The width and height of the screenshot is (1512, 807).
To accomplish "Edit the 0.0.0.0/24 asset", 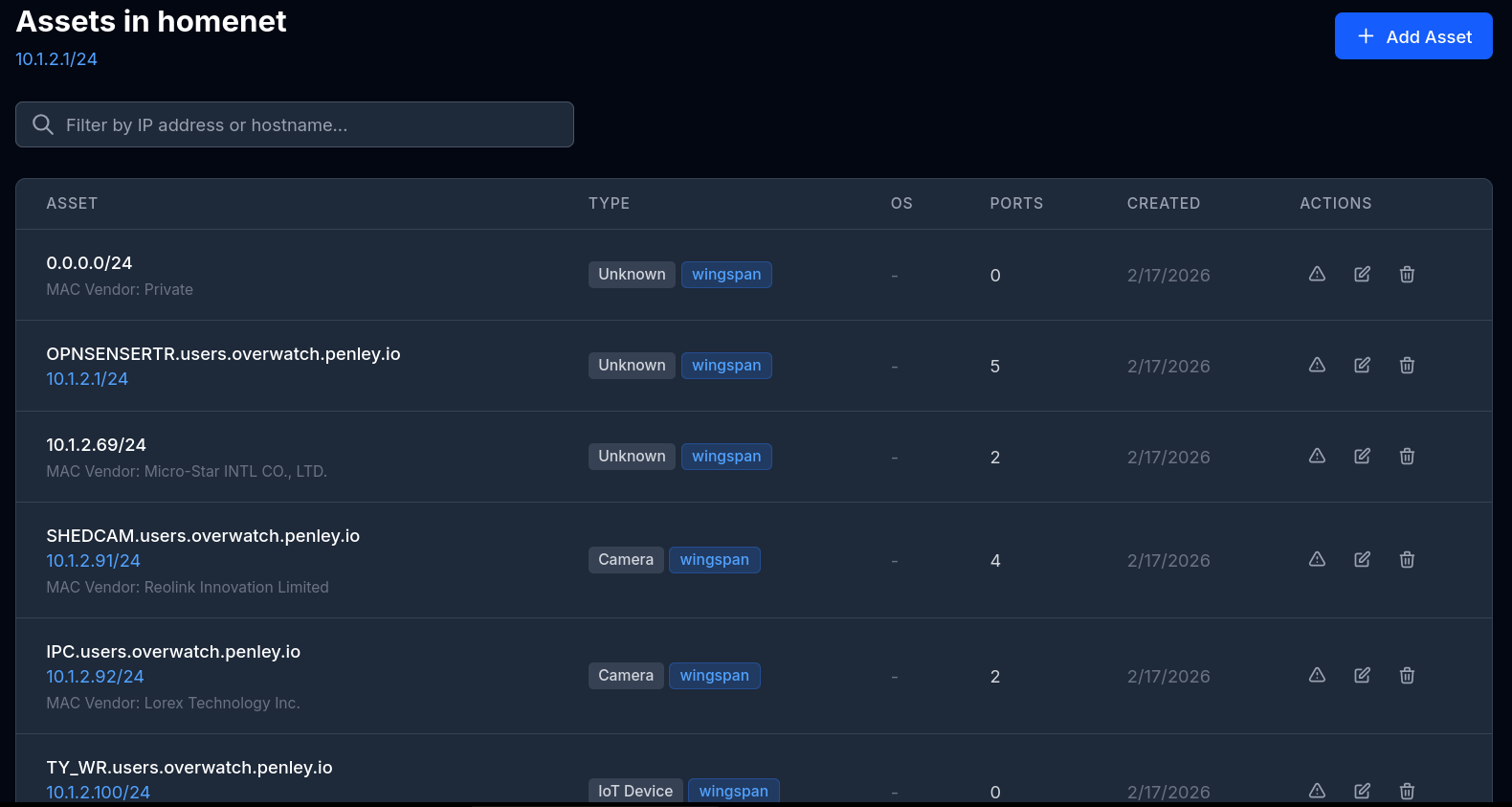I will click(x=1362, y=274).
